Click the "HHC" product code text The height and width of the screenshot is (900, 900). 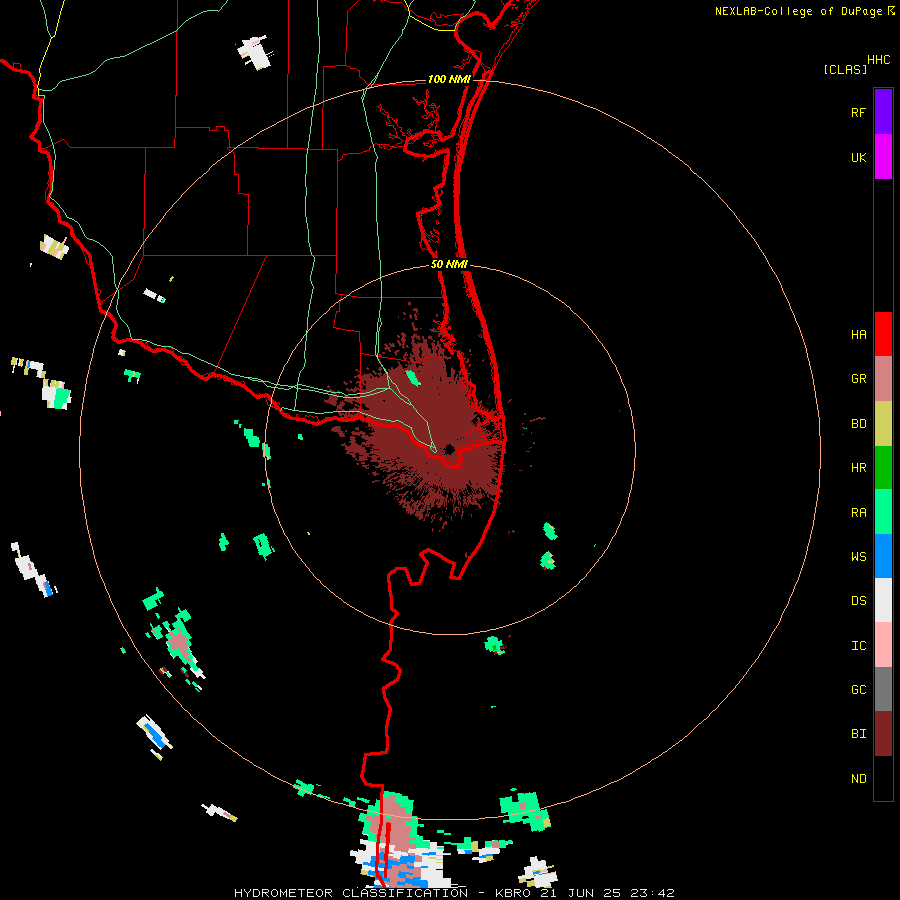pyautogui.click(x=878, y=60)
